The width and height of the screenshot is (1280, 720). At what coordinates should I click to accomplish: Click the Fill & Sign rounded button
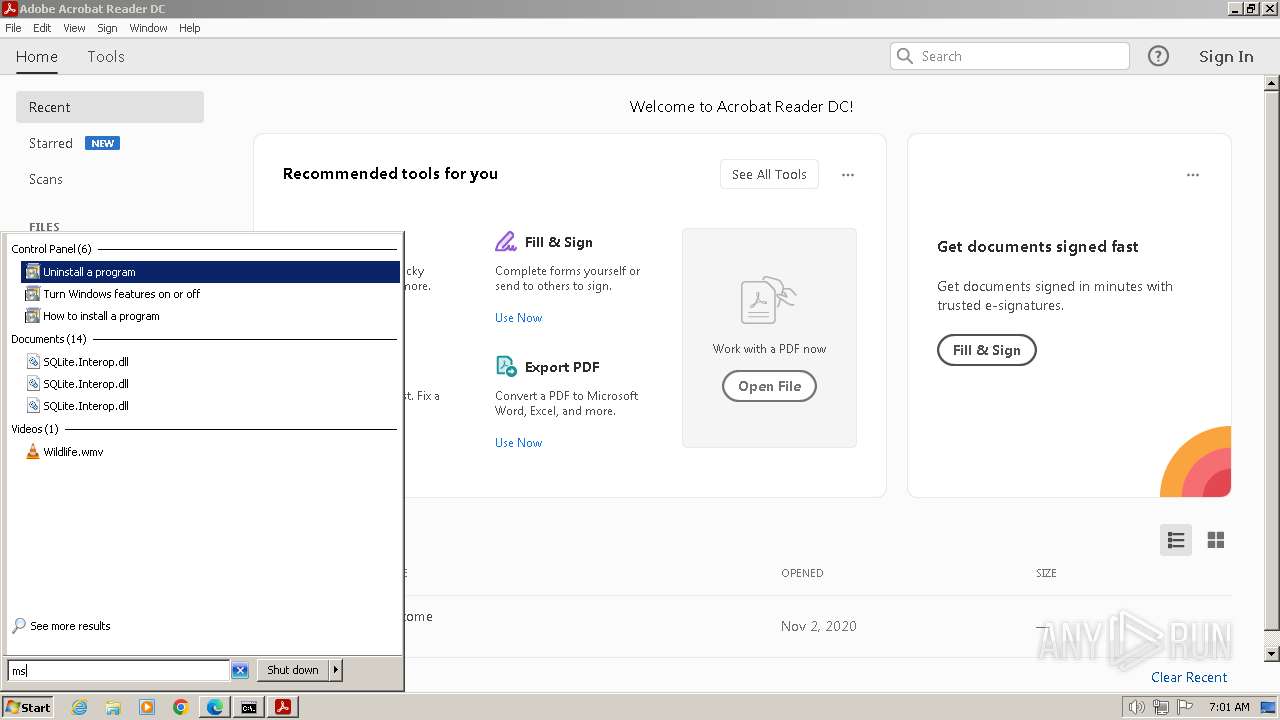pos(986,350)
